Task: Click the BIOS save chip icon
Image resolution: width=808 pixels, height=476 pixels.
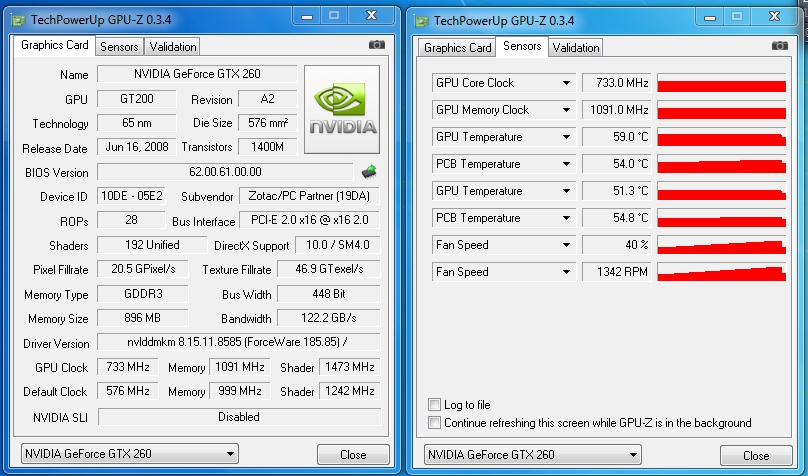Action: point(369,172)
